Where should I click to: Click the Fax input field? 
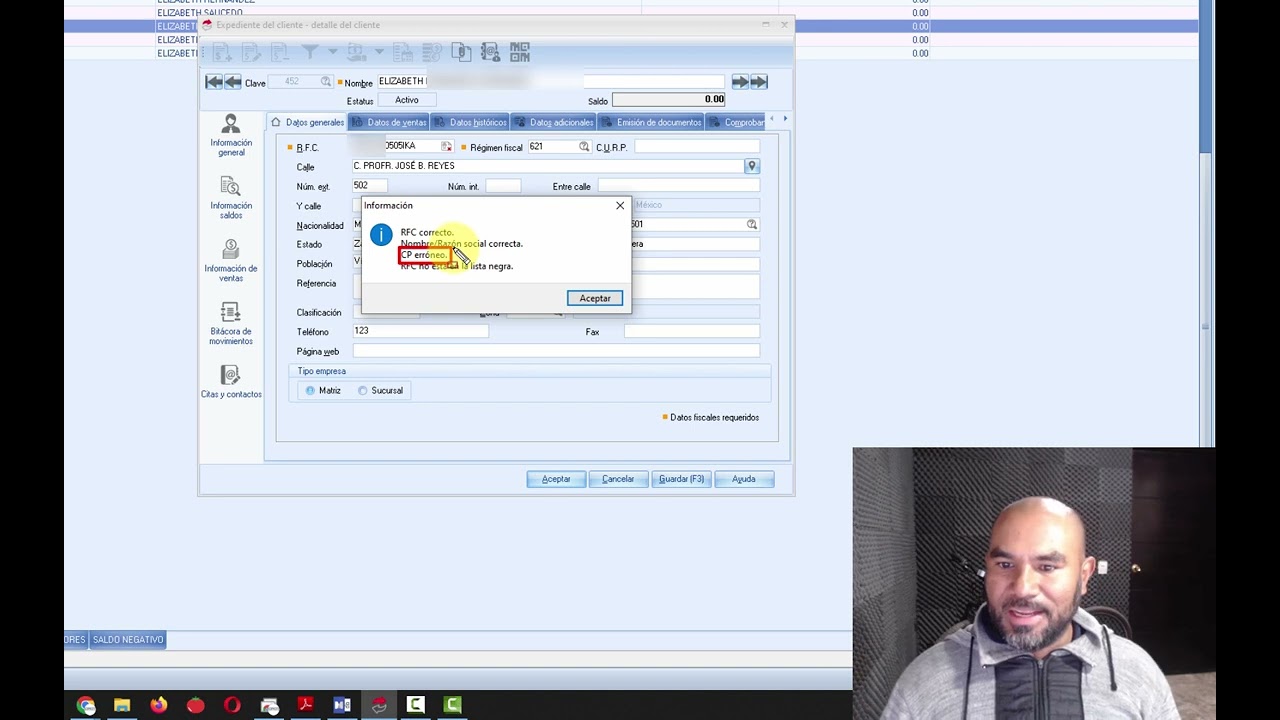(692, 331)
